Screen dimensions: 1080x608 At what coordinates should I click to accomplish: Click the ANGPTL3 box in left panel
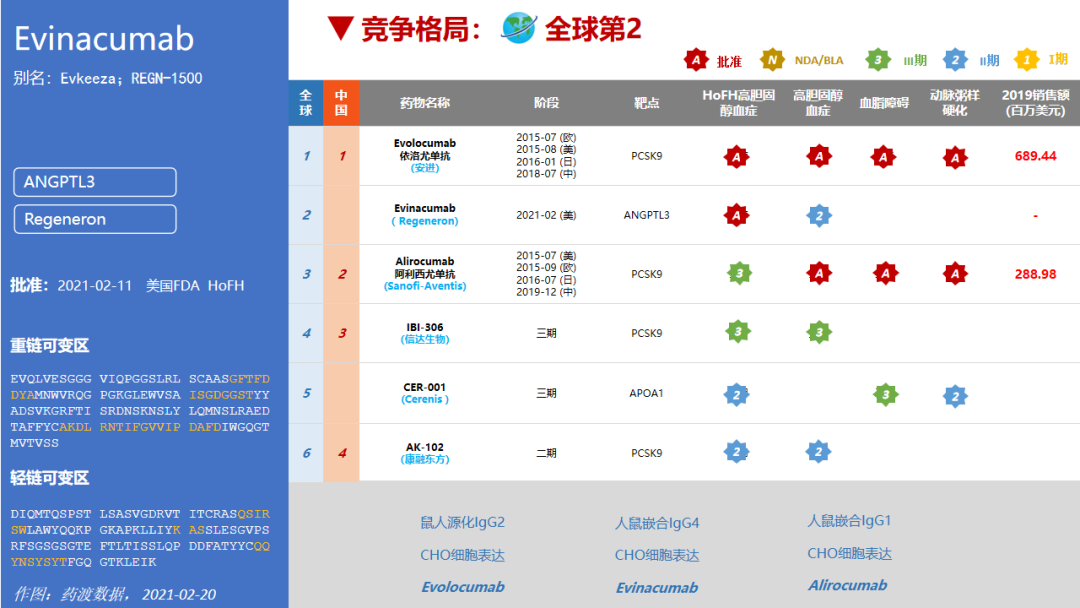(x=95, y=182)
